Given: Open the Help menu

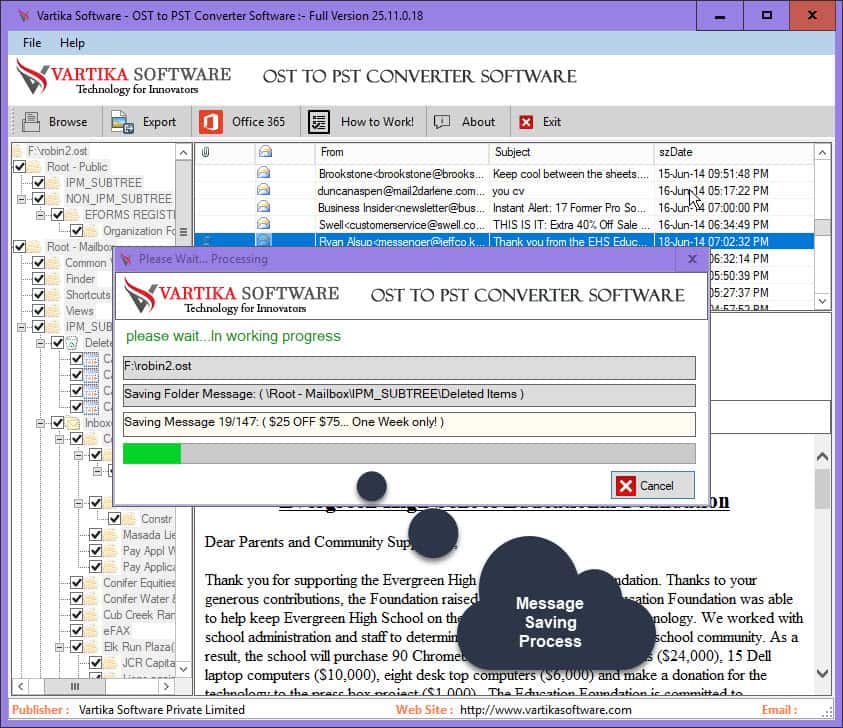Looking at the screenshot, I should pos(72,43).
